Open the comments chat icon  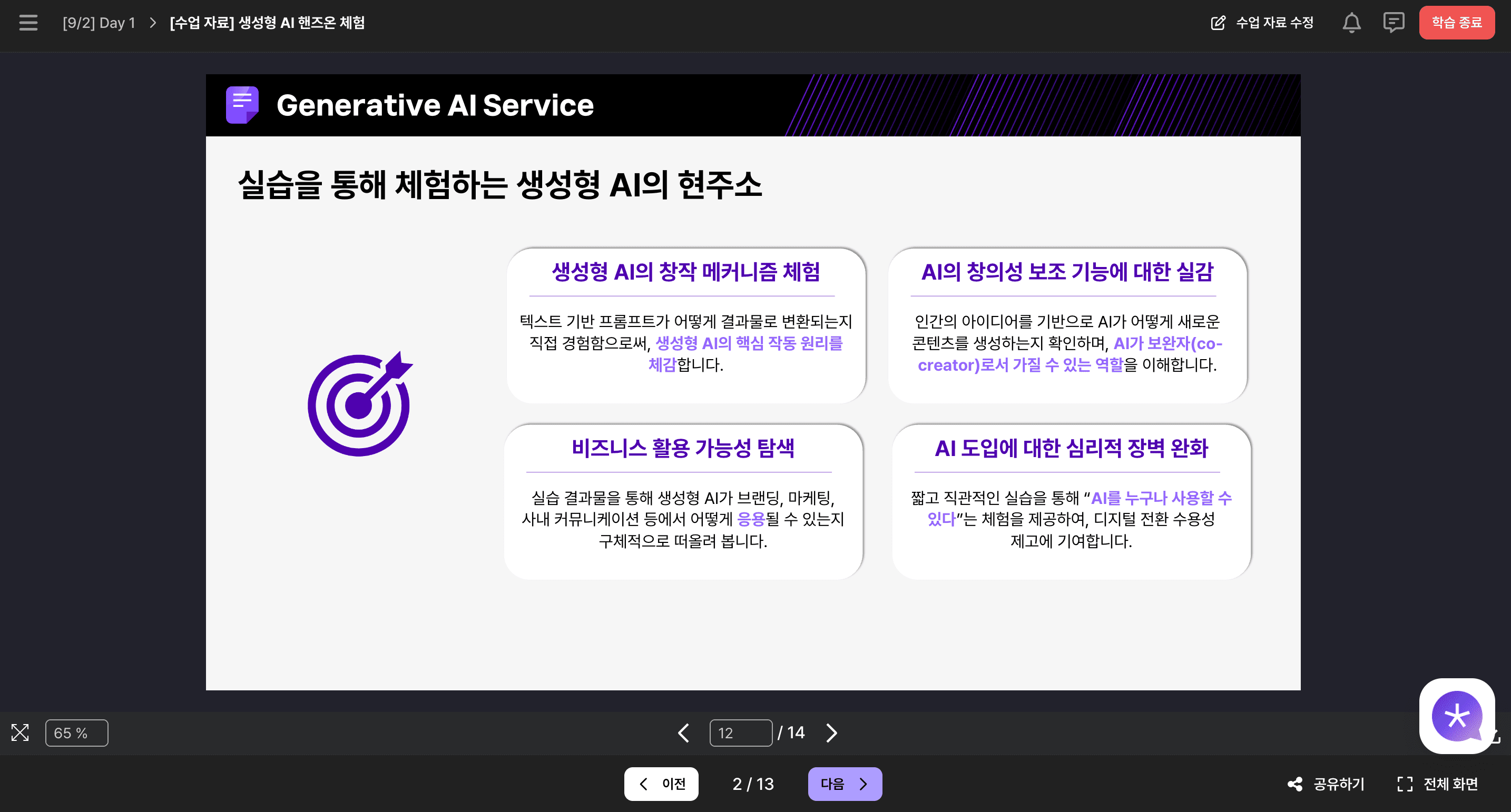coord(1393,23)
